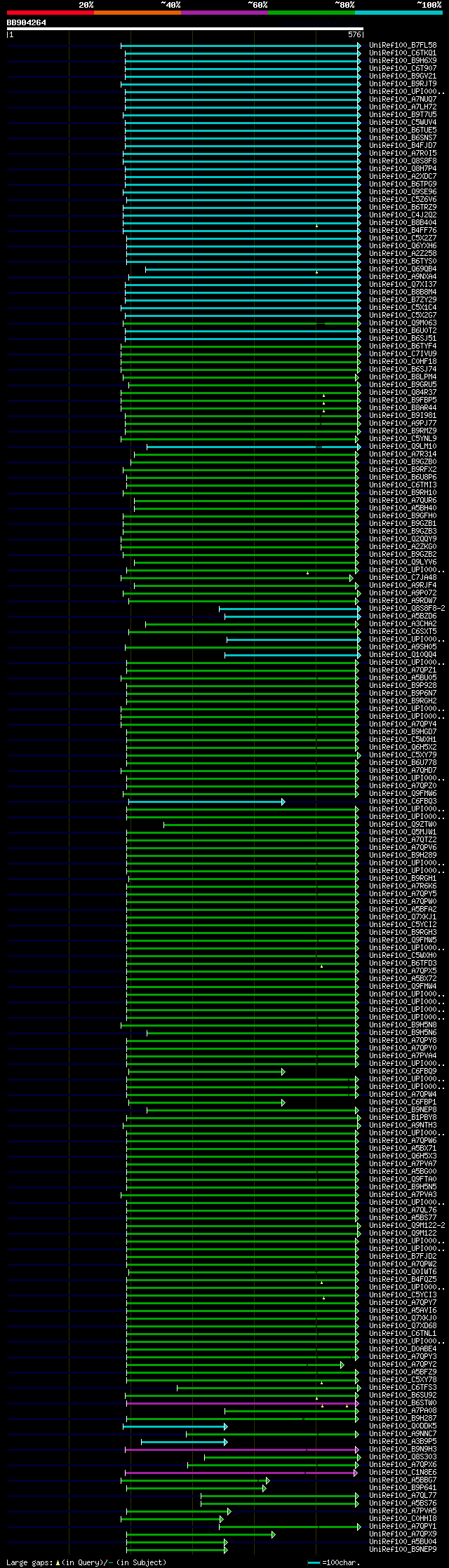Click the cyan ~100% identity legend segment
Image resolution: width=449 pixels, height=1568 pixels.
point(398,13)
